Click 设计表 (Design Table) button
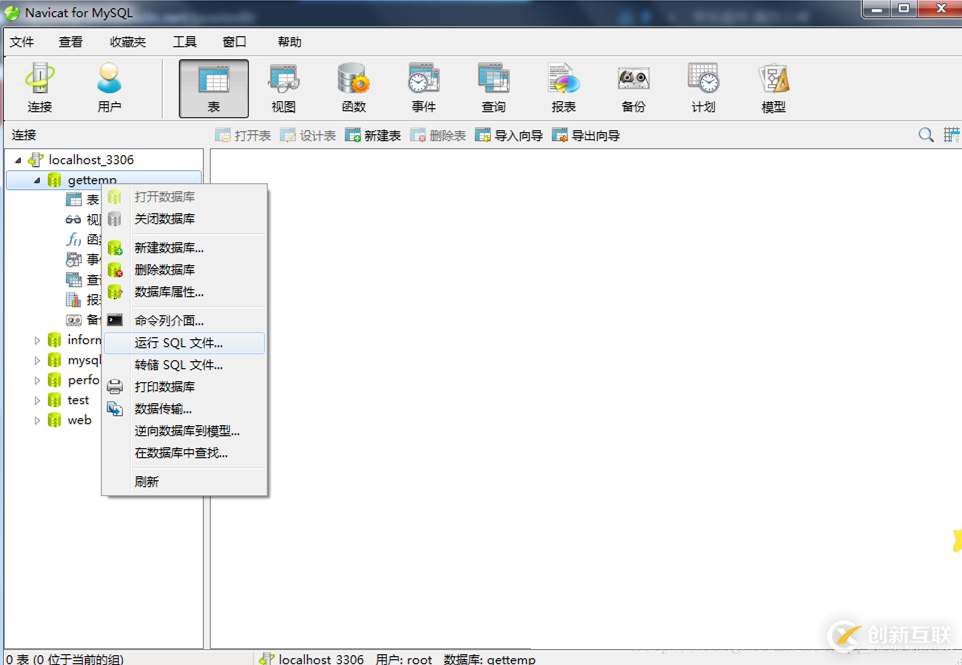Viewport: 962px width, 665px height. [x=308, y=136]
